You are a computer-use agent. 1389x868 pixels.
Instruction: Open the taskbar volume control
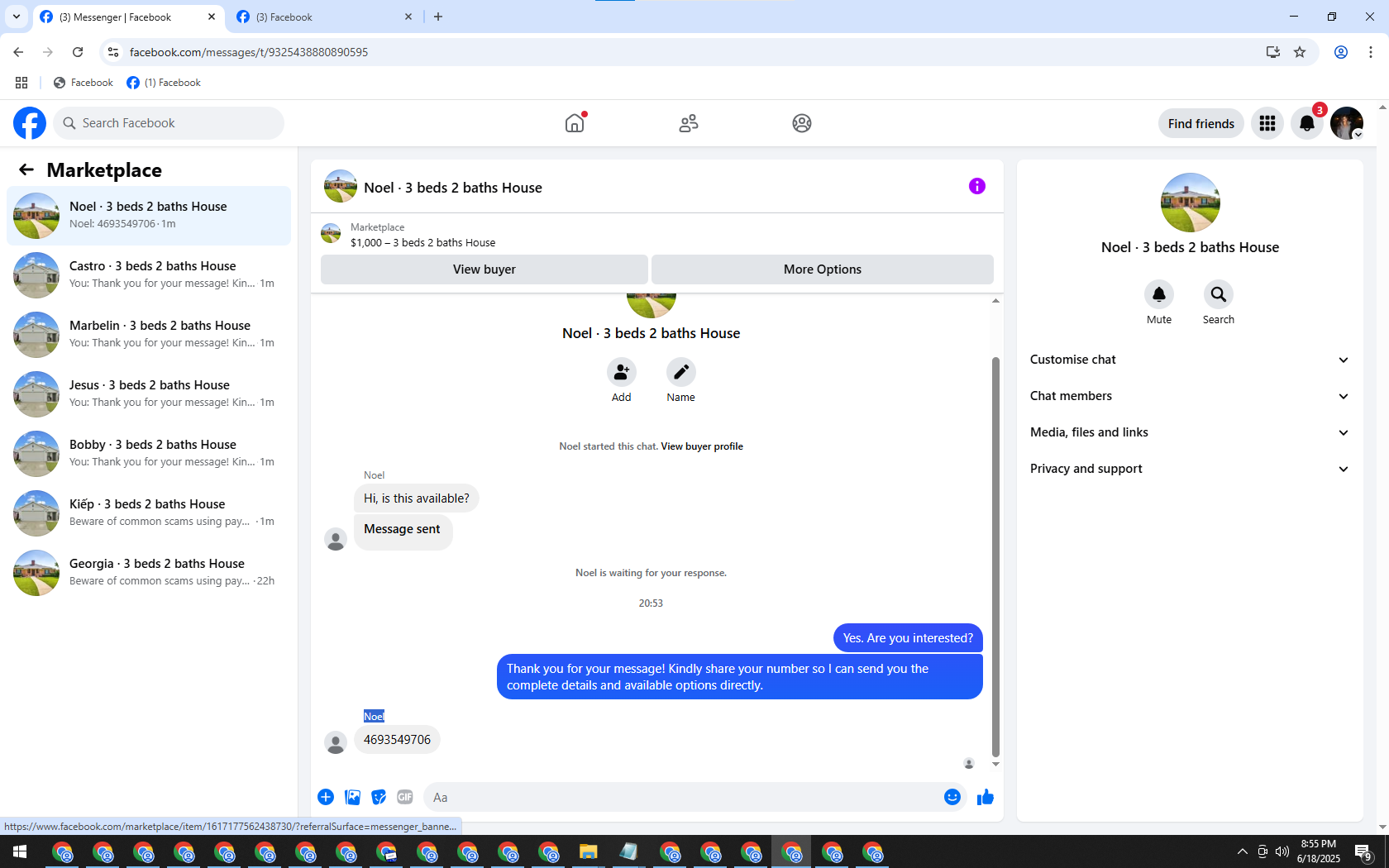tap(1282, 851)
